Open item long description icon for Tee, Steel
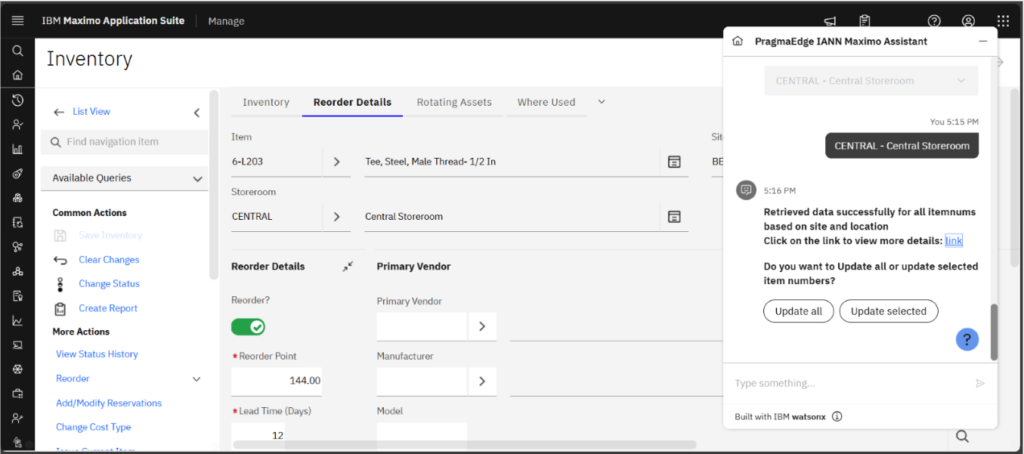Image resolution: width=1024 pixels, height=454 pixels. 674,161
